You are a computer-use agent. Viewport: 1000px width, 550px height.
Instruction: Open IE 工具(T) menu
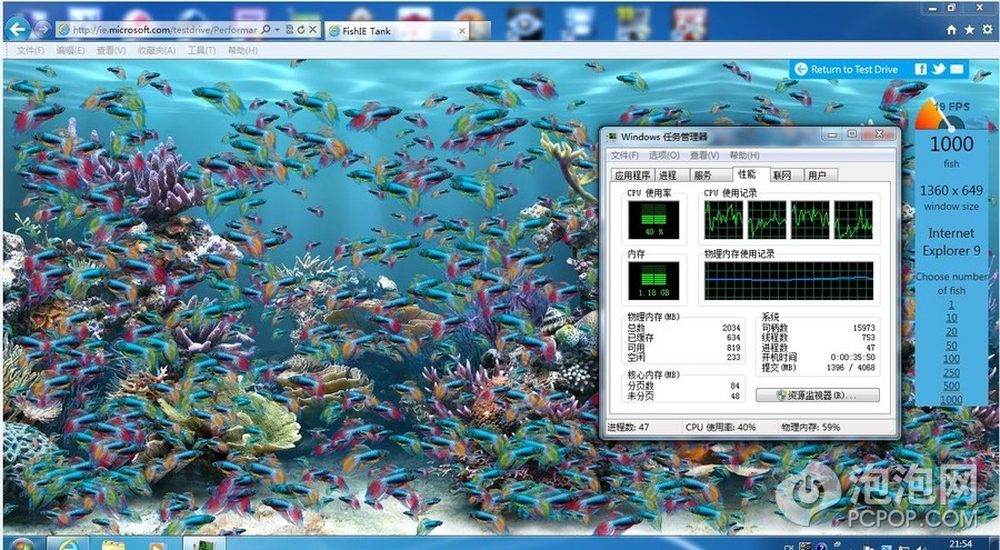click(x=202, y=50)
